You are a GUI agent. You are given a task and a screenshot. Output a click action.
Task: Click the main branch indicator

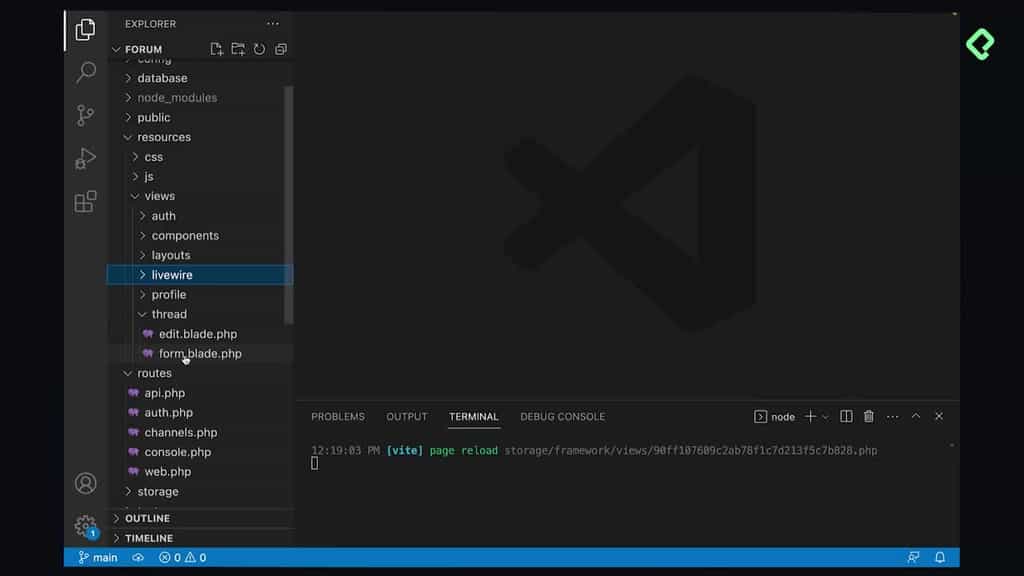(96, 557)
